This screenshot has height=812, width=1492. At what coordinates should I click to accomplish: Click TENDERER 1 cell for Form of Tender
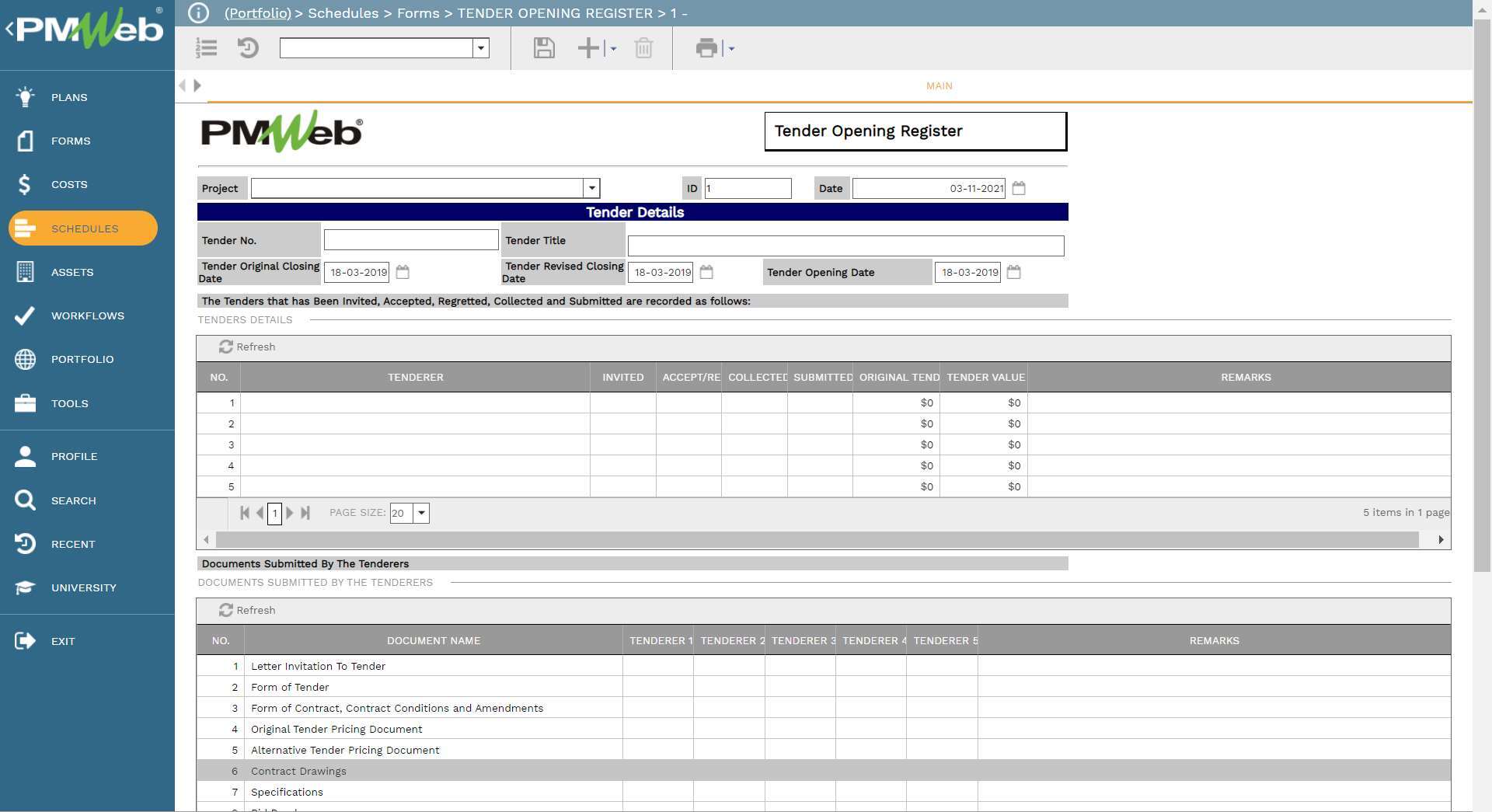pyautogui.click(x=658, y=687)
